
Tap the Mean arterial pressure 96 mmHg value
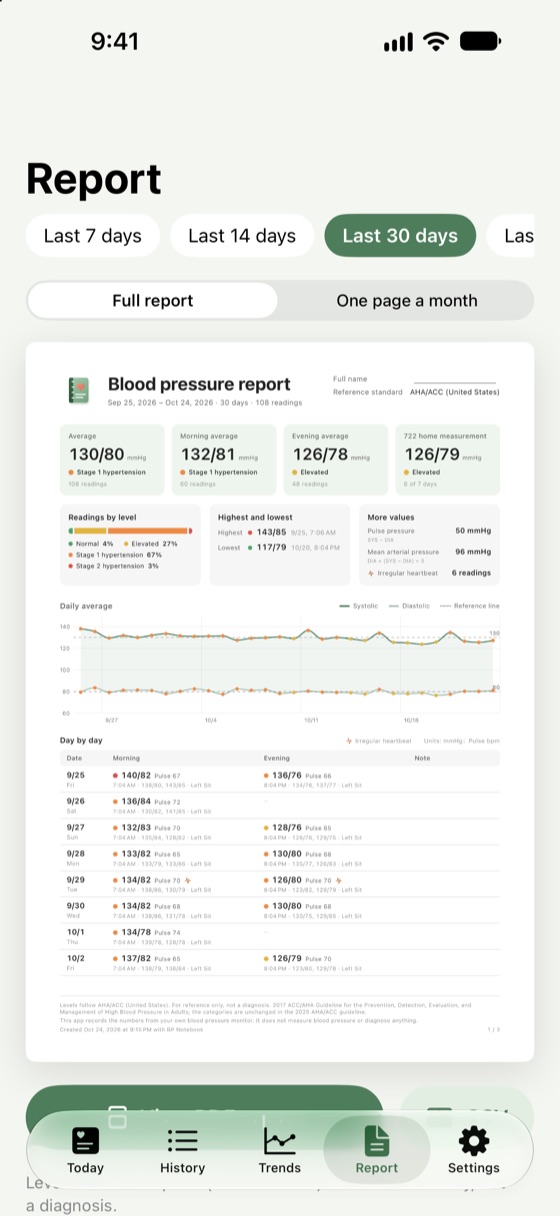click(x=473, y=551)
